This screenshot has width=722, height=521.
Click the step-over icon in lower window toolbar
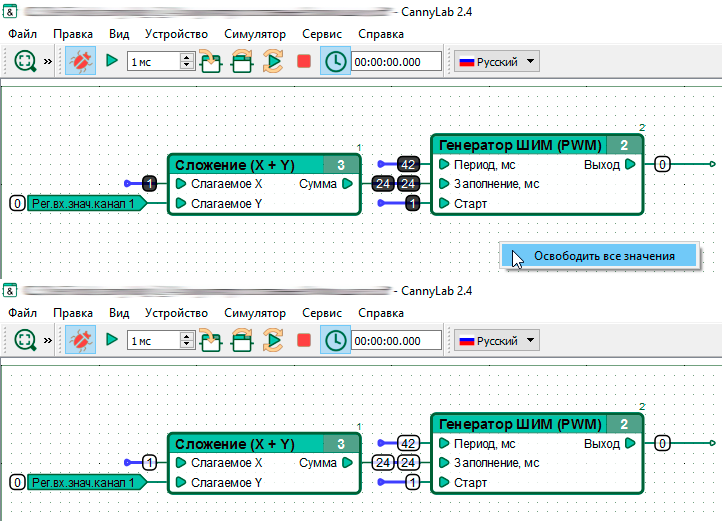(242, 340)
